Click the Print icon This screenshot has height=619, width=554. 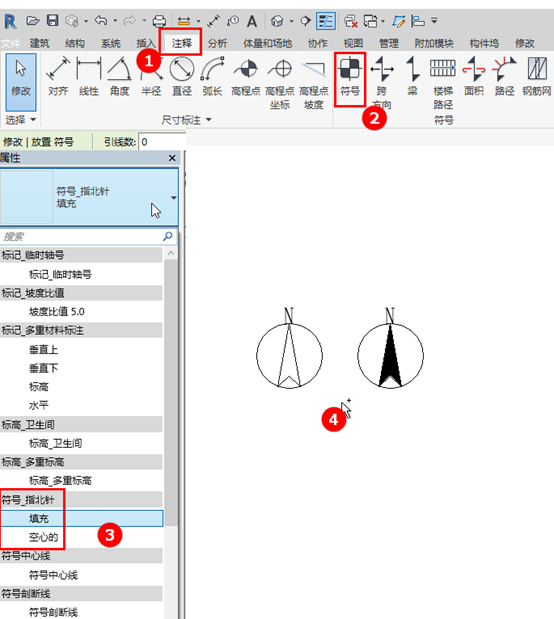[x=159, y=21]
